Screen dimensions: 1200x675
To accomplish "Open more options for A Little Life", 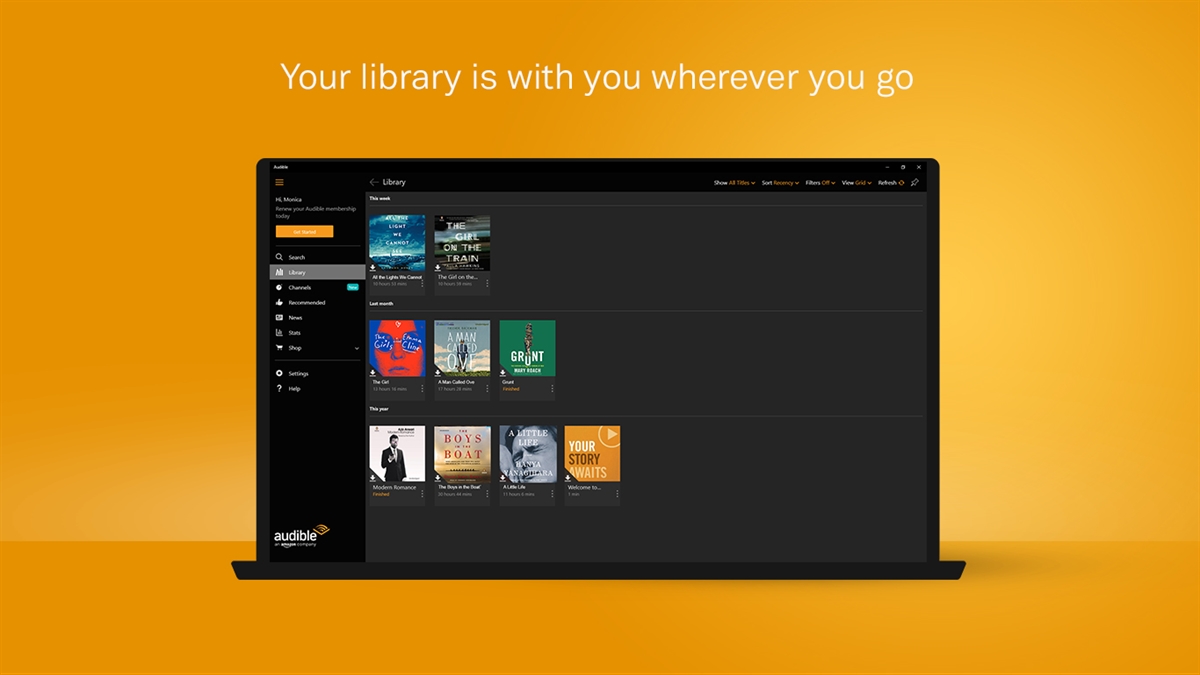I will coord(553,494).
